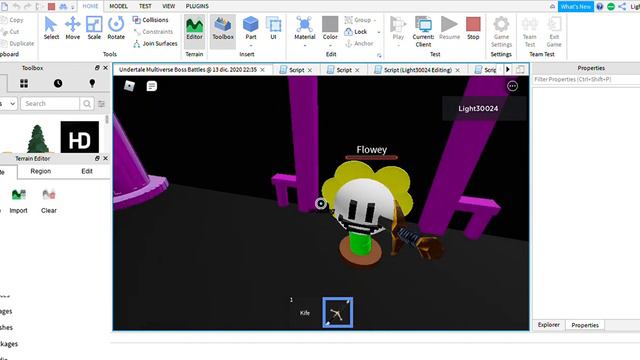The height and width of the screenshot is (360, 640).
Task: Click the Resume button
Action: pos(449,28)
